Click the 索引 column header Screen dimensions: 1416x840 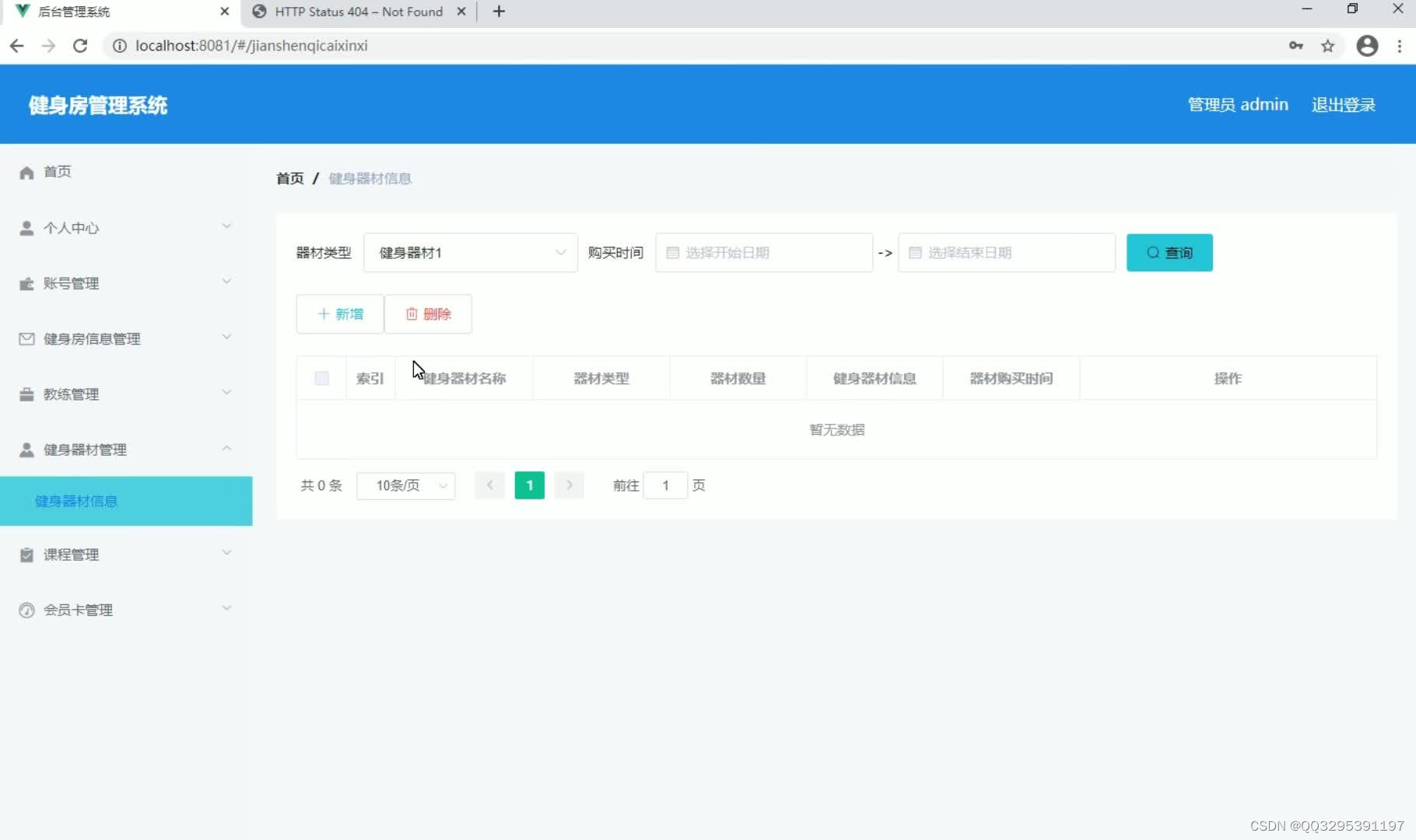click(x=370, y=379)
